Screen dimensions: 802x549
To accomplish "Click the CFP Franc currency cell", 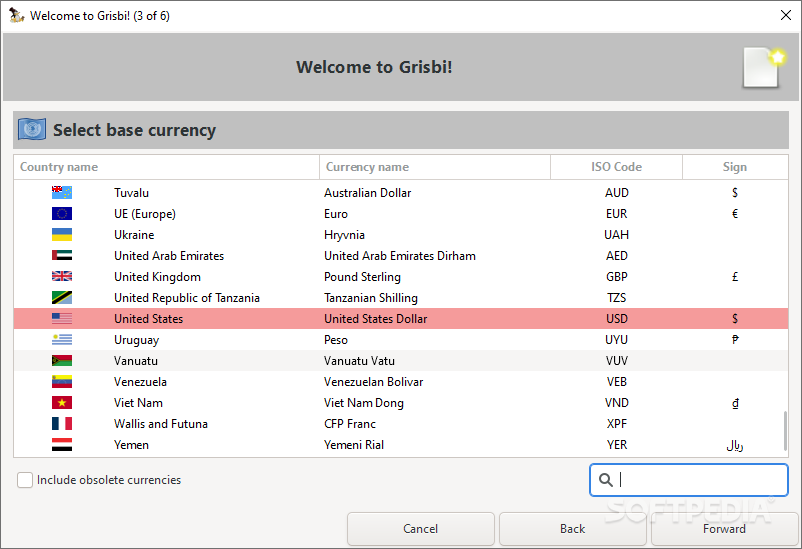I will (x=350, y=424).
